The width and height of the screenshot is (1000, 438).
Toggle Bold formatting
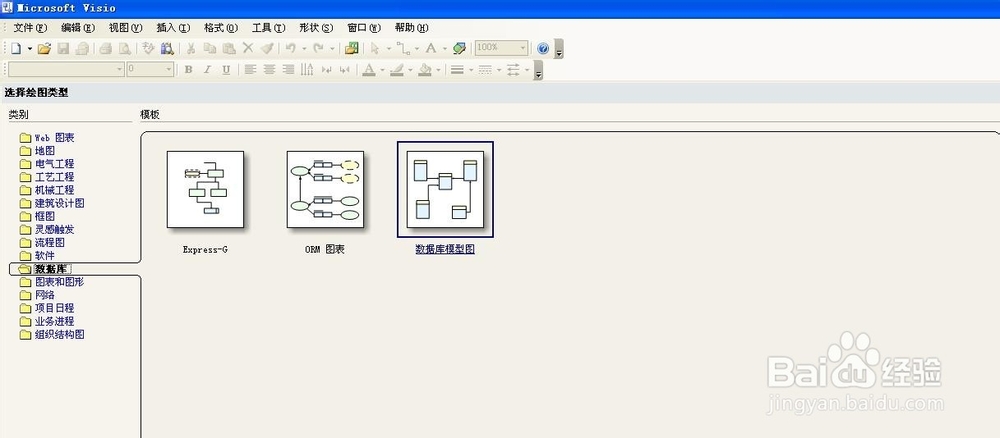[x=188, y=69]
